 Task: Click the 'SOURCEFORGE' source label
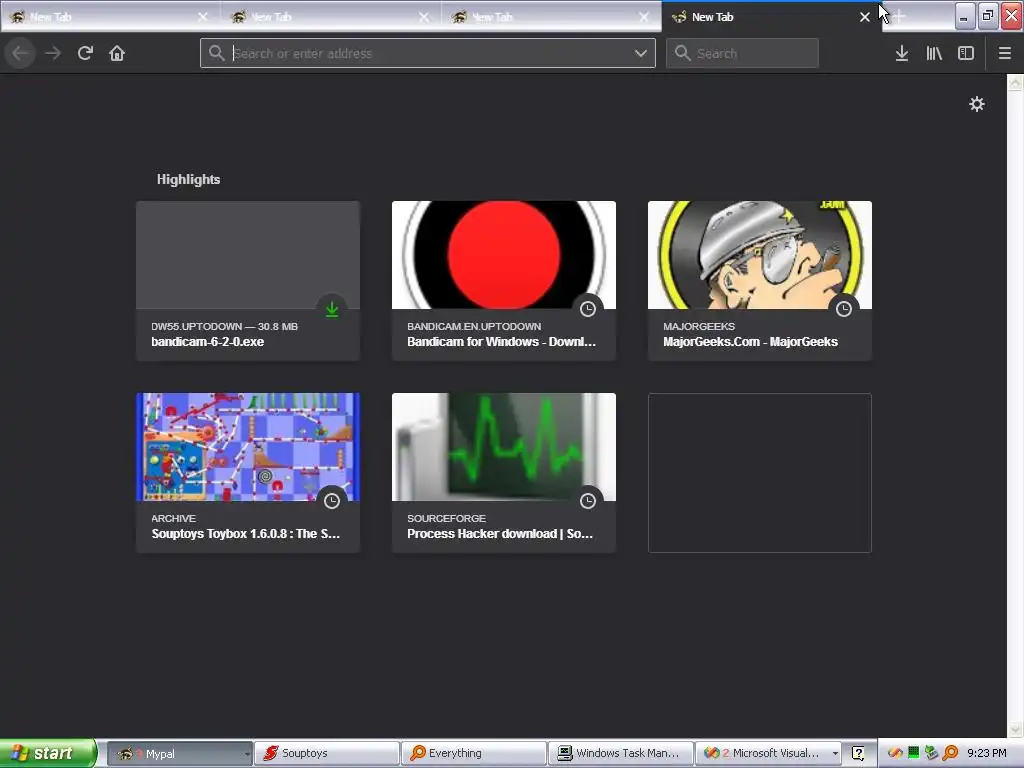click(x=446, y=518)
